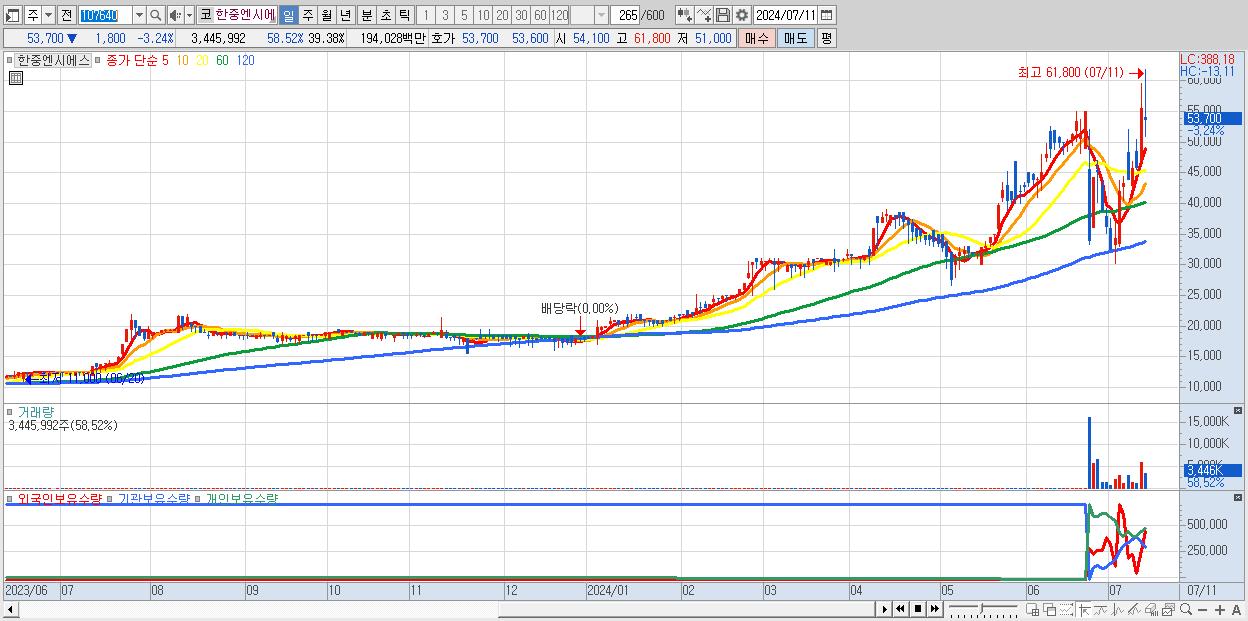The width and height of the screenshot is (1248, 621).
Task: Collapse the volume panel corner button
Action: tap(1238, 411)
